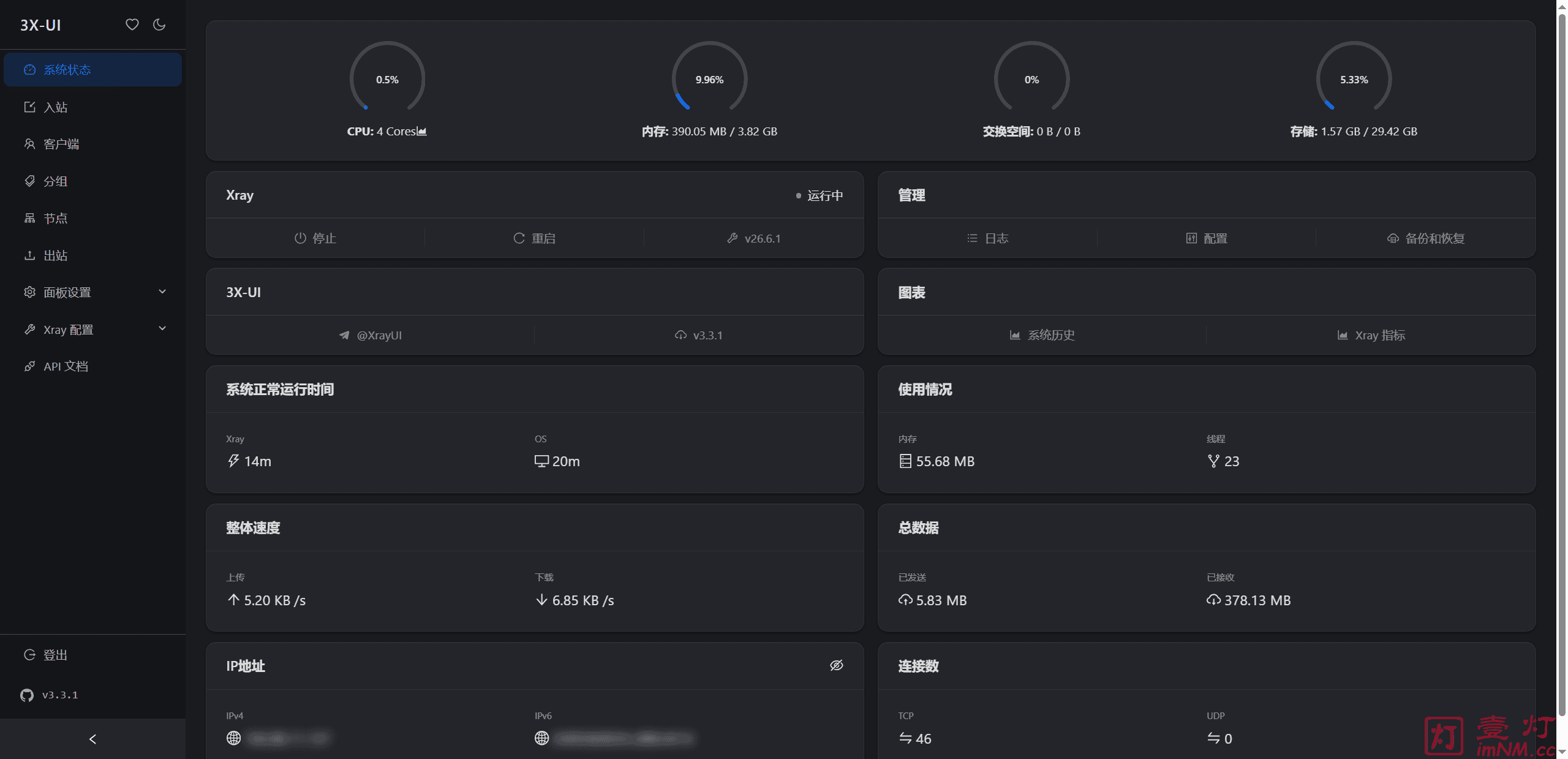
Task: Click the 运行中 running status badge
Action: point(820,195)
